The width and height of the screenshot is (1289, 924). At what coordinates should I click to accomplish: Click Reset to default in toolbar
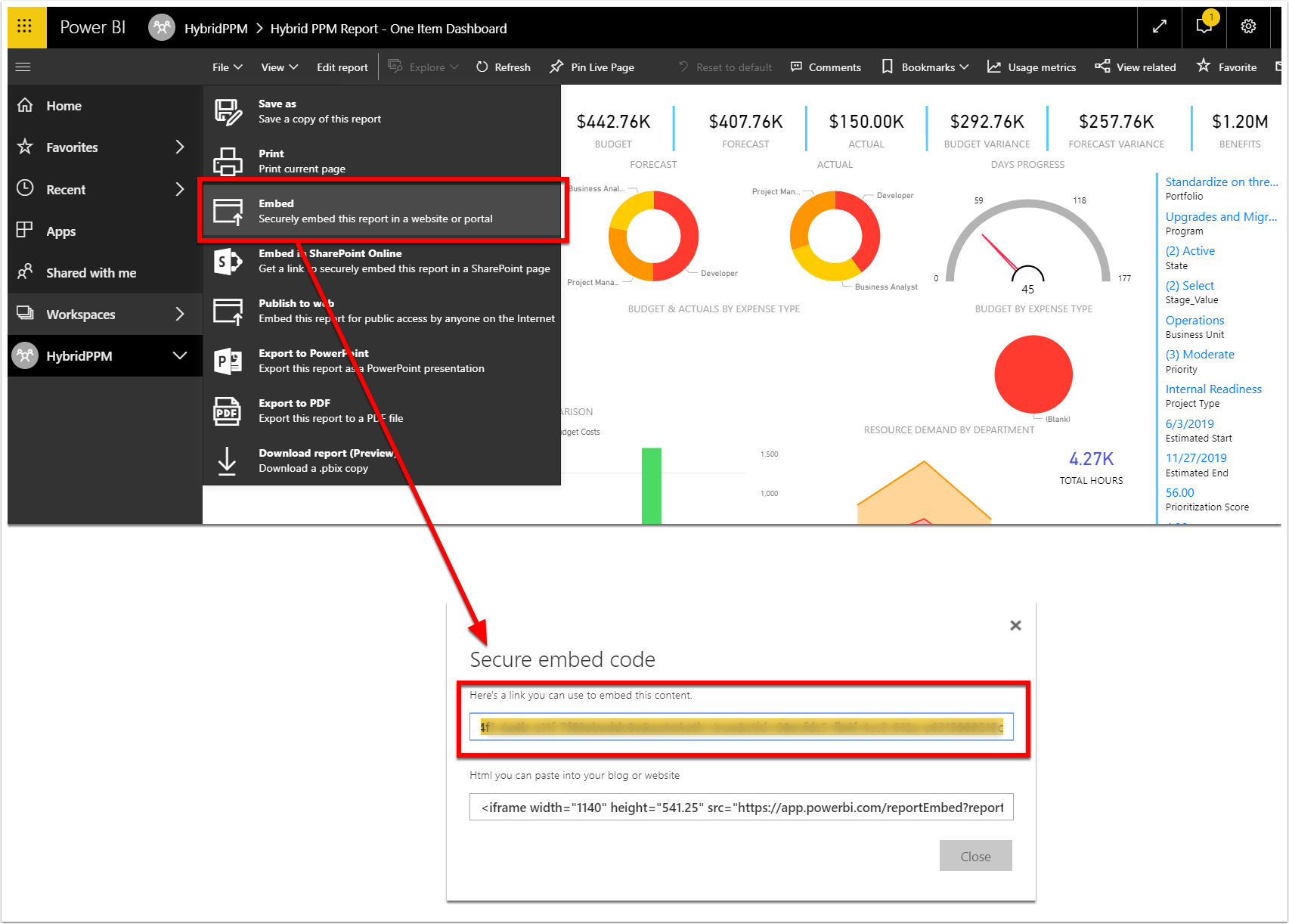pos(725,67)
